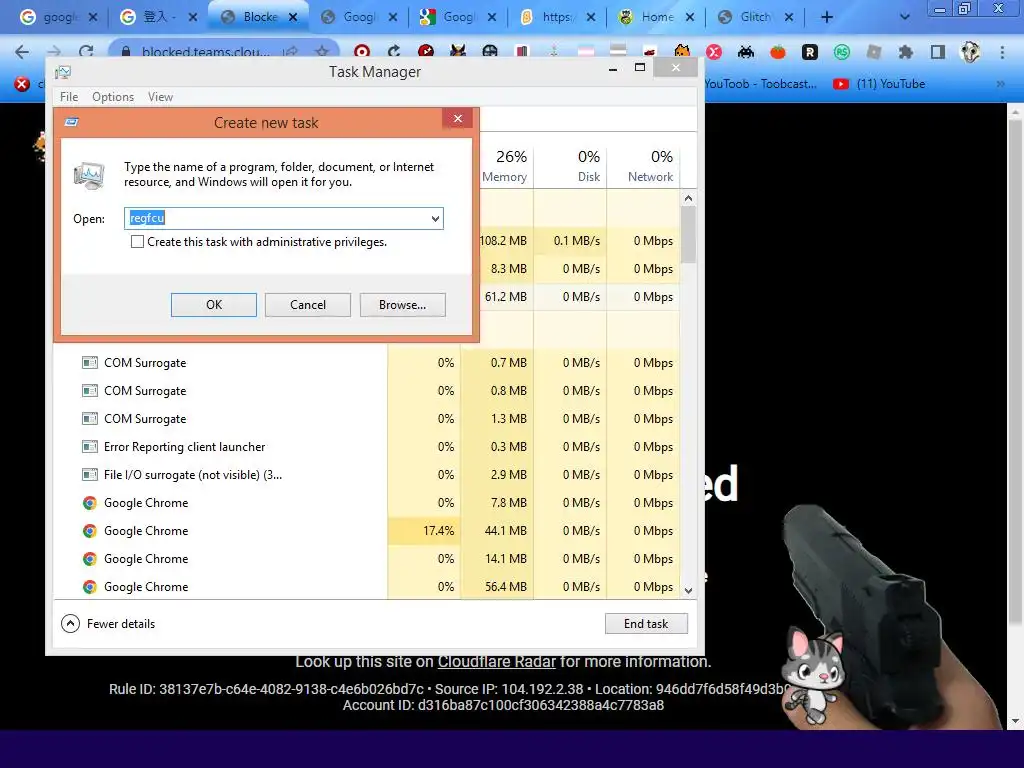
Task: Click the blocked.teams.clou... address bar
Action: click(x=206, y=52)
